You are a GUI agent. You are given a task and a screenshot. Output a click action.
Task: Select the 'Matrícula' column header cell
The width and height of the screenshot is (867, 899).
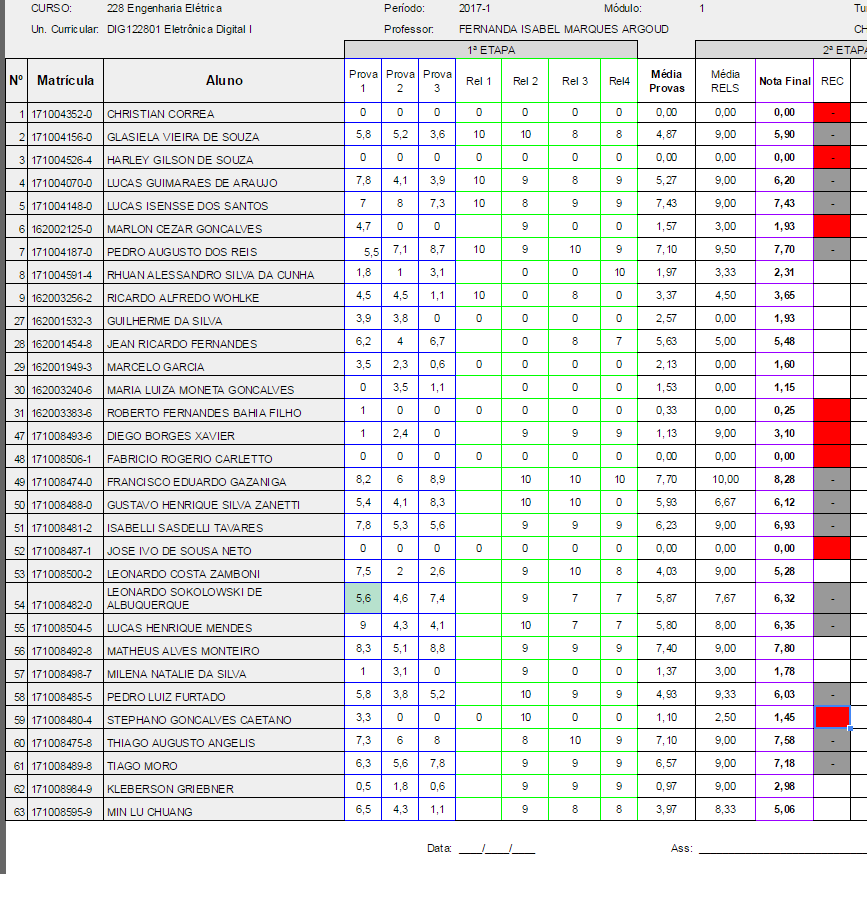(66, 80)
